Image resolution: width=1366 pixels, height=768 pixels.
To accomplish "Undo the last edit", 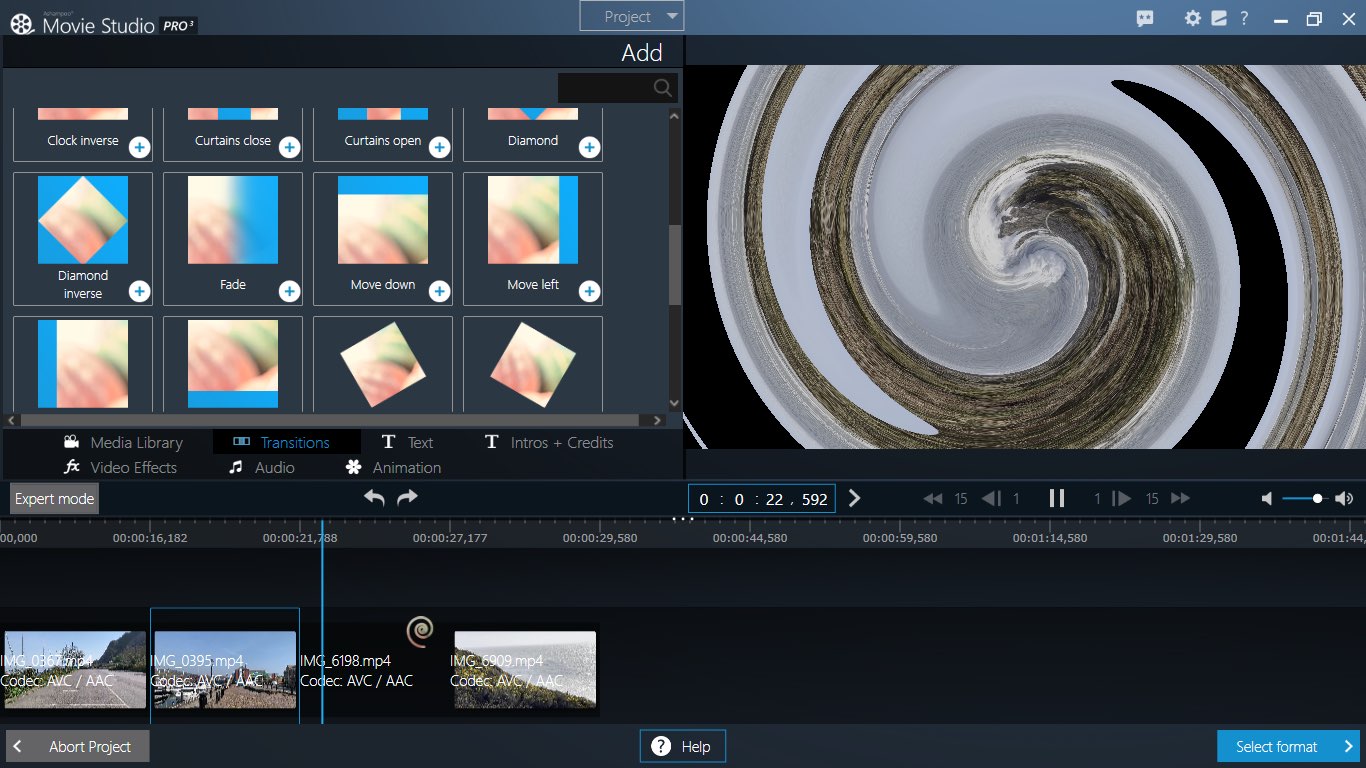I will pyautogui.click(x=374, y=497).
